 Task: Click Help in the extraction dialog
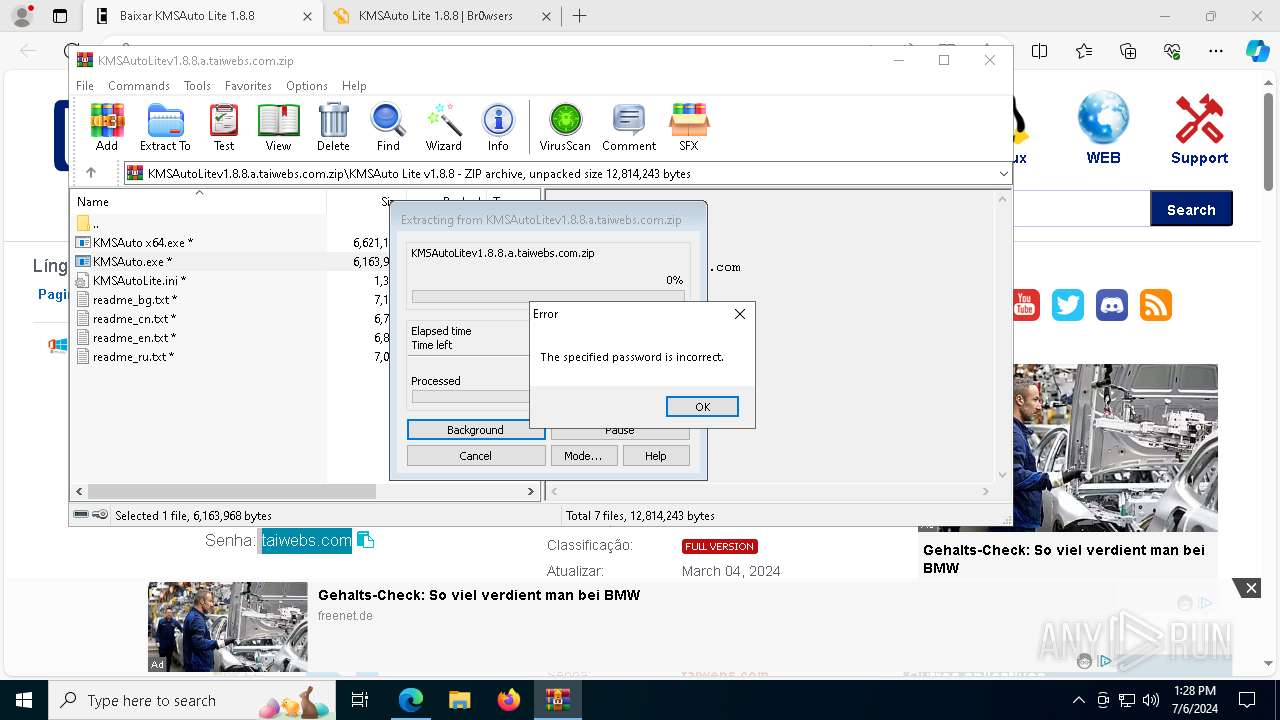click(x=656, y=456)
